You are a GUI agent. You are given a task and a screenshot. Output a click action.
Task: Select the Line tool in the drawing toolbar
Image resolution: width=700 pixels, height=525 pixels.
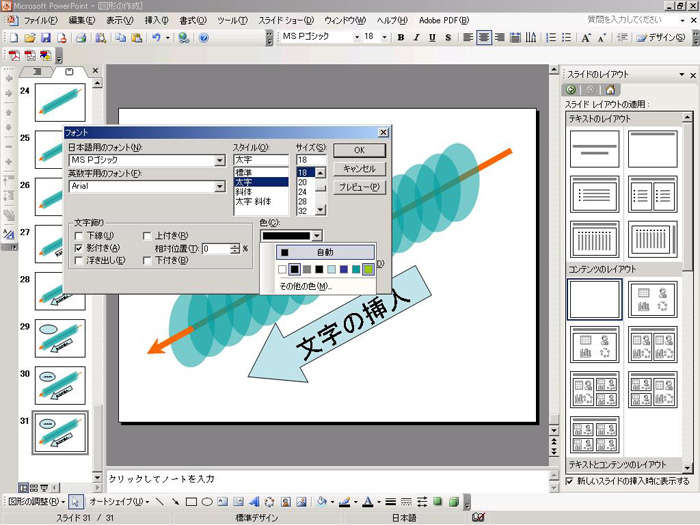click(x=159, y=502)
